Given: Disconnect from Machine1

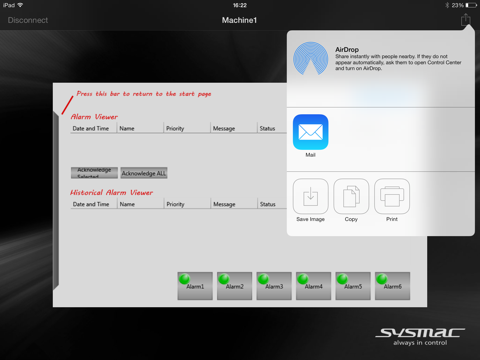Looking at the screenshot, I should click(x=28, y=20).
